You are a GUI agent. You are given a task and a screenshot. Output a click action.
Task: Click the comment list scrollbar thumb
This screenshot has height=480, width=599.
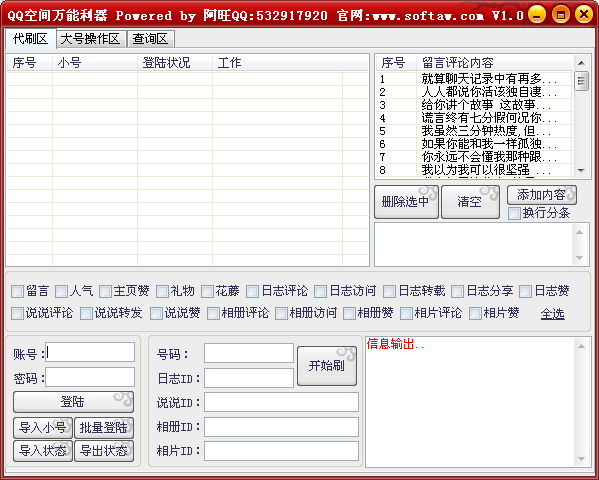click(x=581, y=81)
